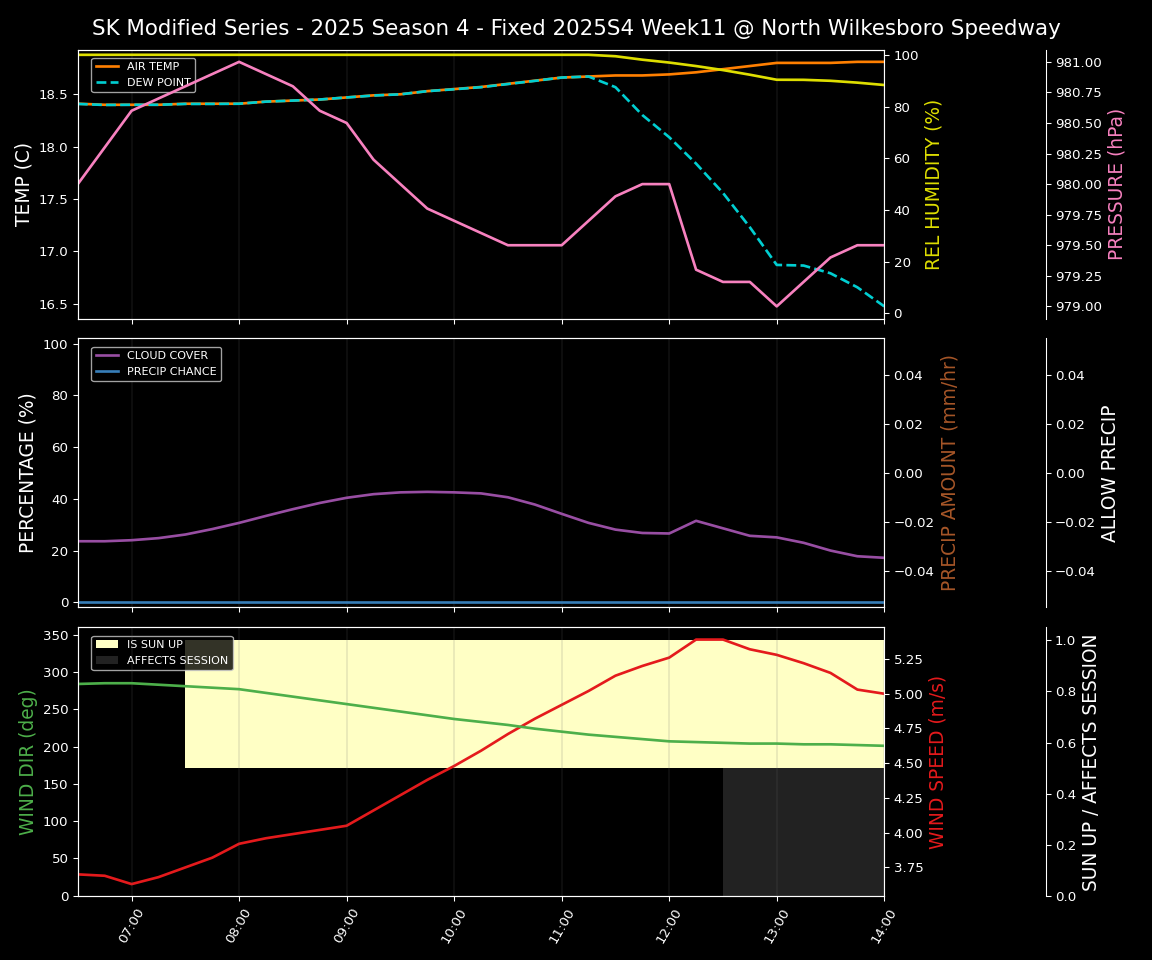1152x960 pixels.
Task: Select the REL HUMIDITY (%) axis label
Action: pos(933,184)
